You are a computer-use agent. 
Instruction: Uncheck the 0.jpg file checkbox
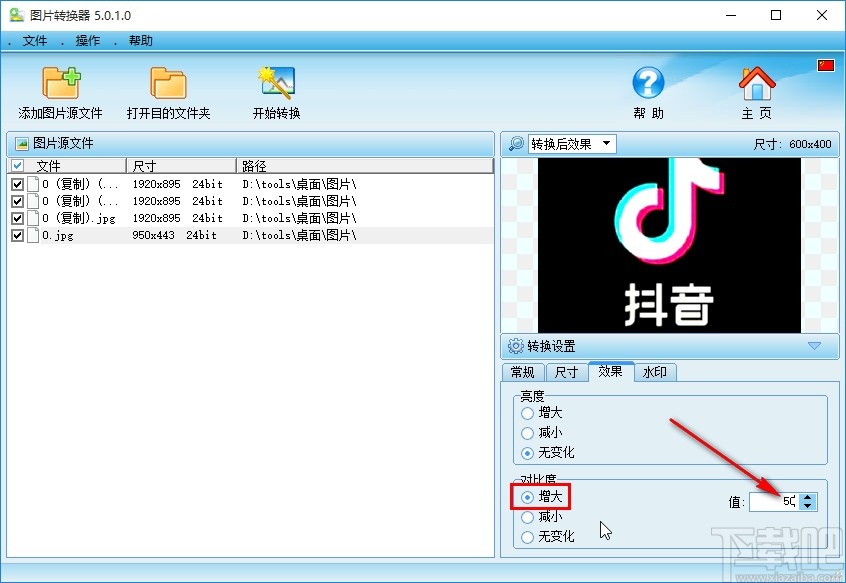pyautogui.click(x=17, y=235)
